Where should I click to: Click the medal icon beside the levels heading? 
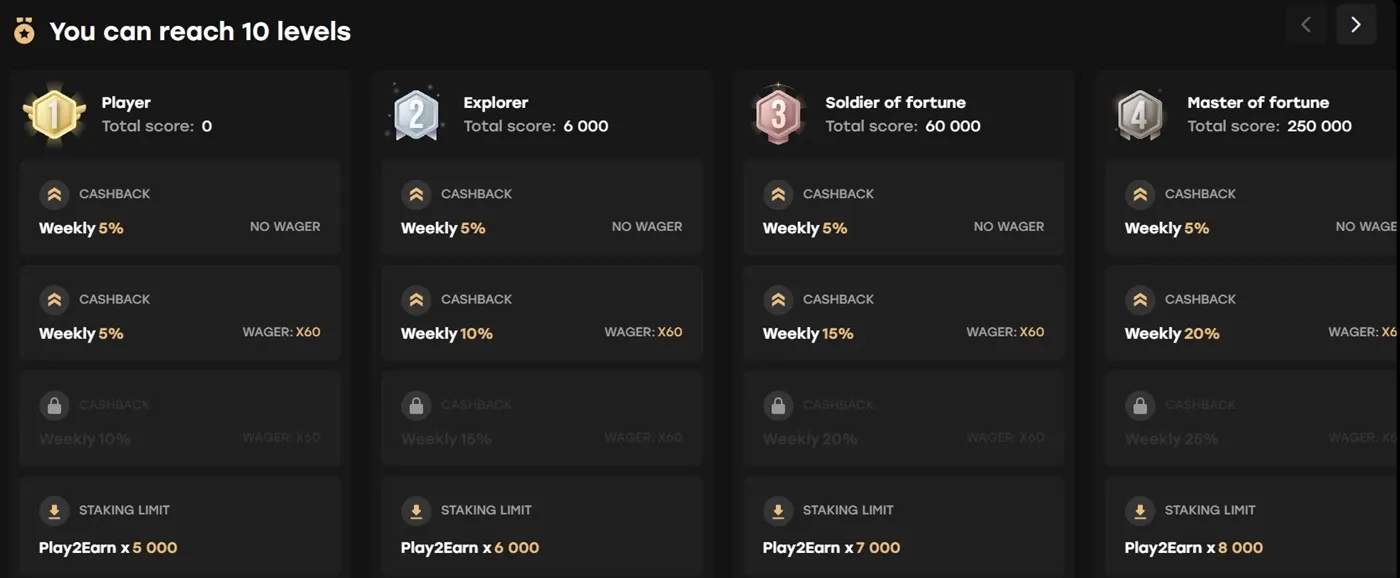pyautogui.click(x=24, y=32)
